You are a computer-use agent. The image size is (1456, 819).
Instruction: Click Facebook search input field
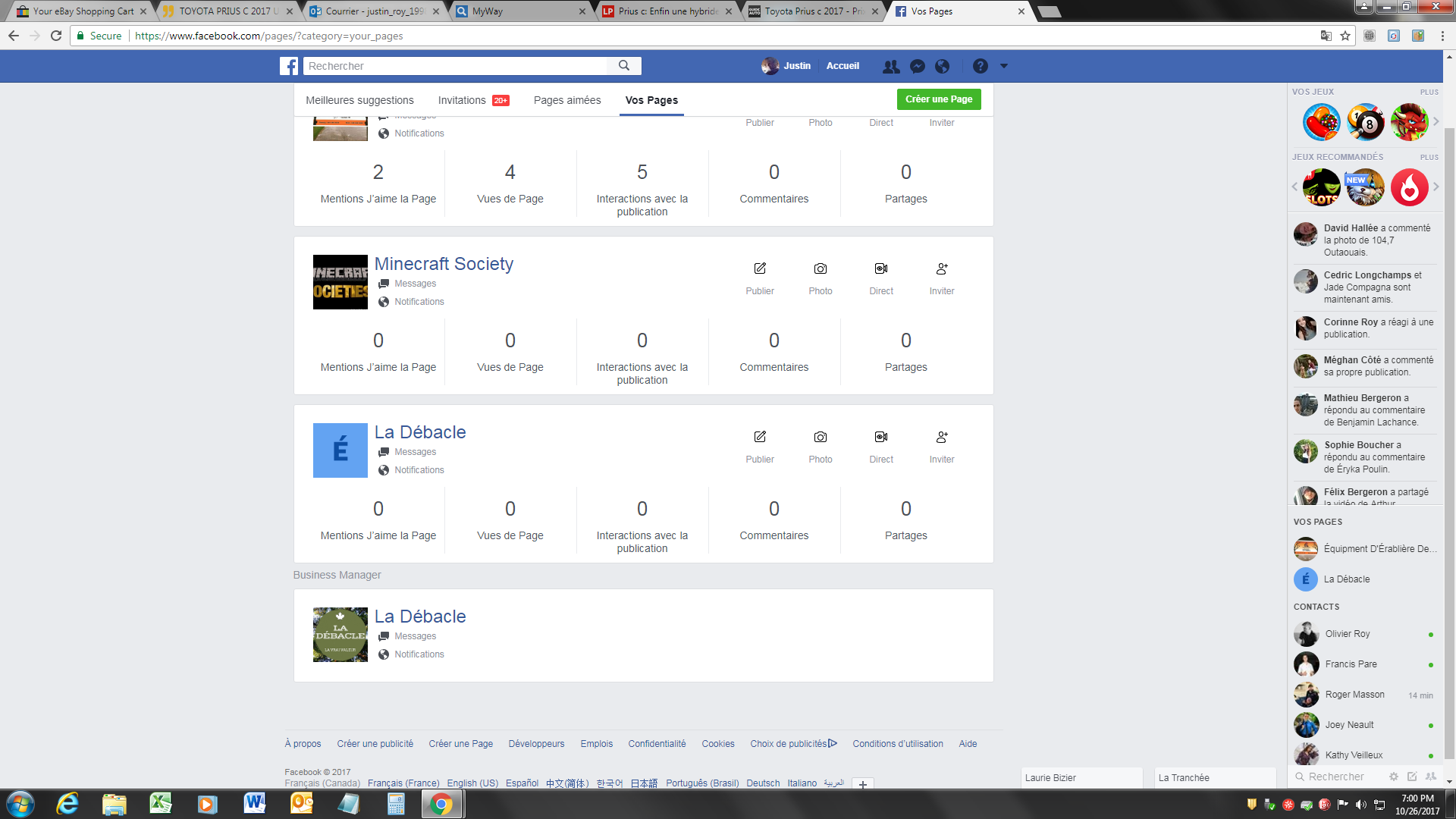tap(456, 66)
